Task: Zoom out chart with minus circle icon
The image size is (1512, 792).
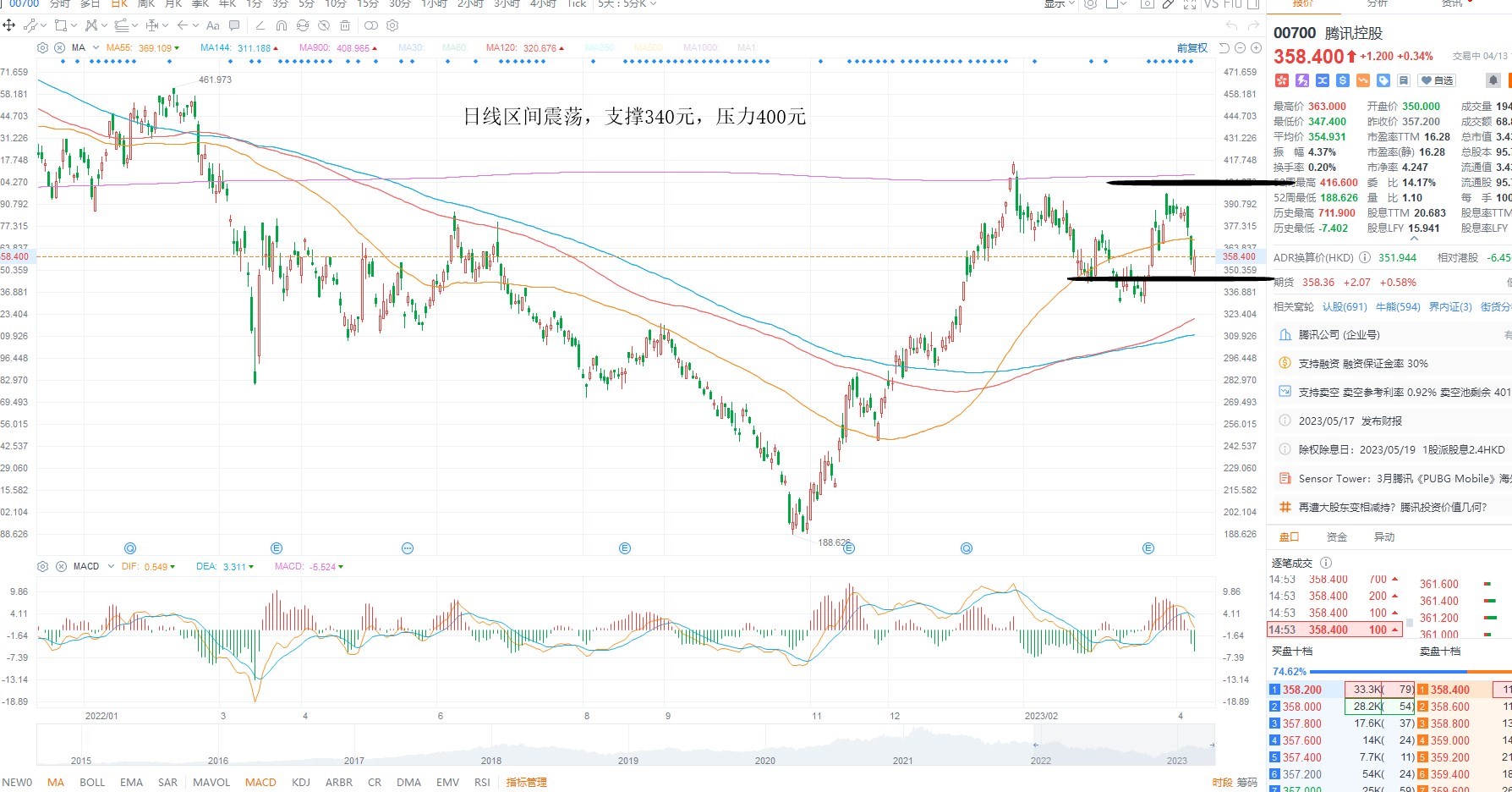Action: tap(1240, 48)
